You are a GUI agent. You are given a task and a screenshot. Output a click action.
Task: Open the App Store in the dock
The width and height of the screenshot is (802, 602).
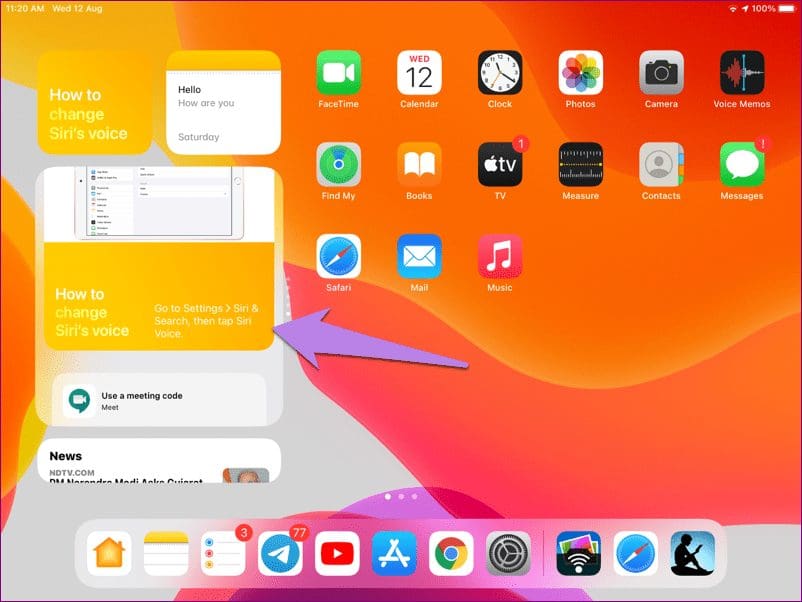(394, 553)
